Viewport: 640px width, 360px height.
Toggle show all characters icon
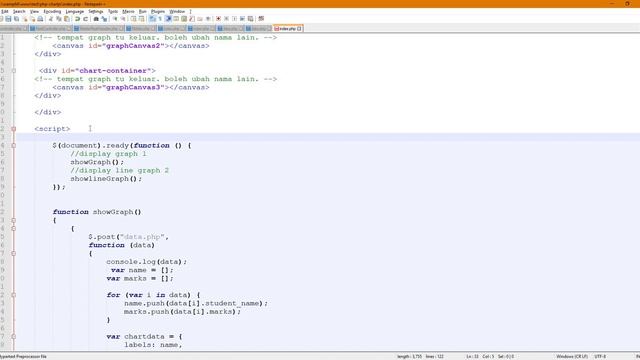pyautogui.click(x=160, y=19)
